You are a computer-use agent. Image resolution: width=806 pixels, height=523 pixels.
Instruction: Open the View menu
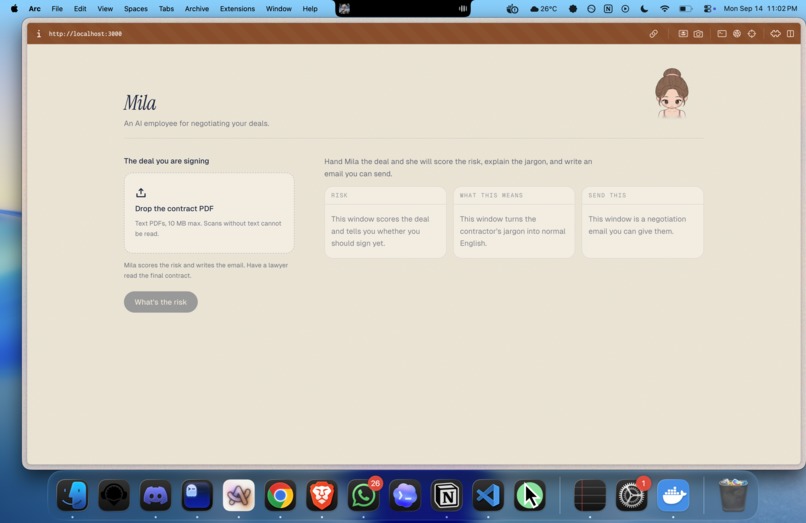click(105, 9)
